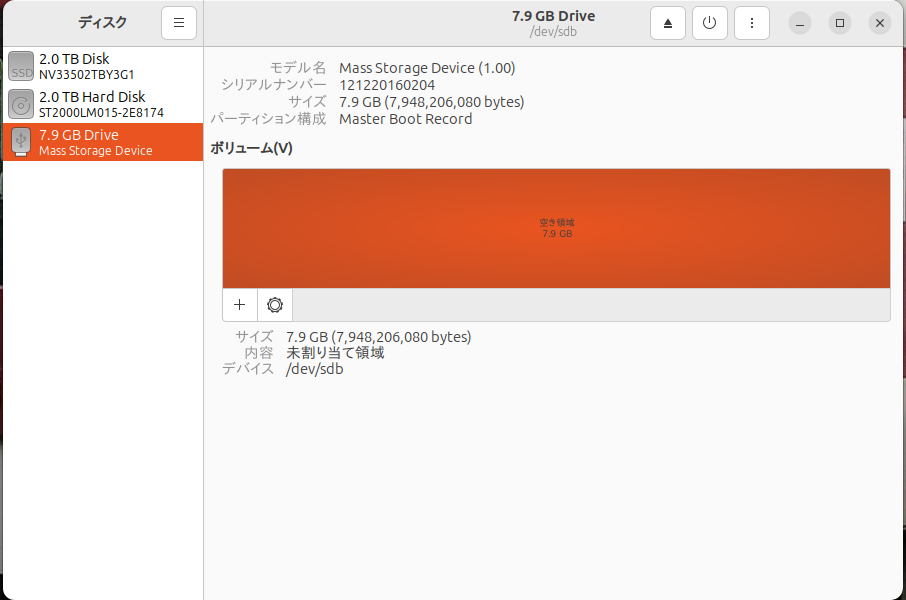Close the Disks window
This screenshot has width=906, height=600.
click(x=880, y=23)
